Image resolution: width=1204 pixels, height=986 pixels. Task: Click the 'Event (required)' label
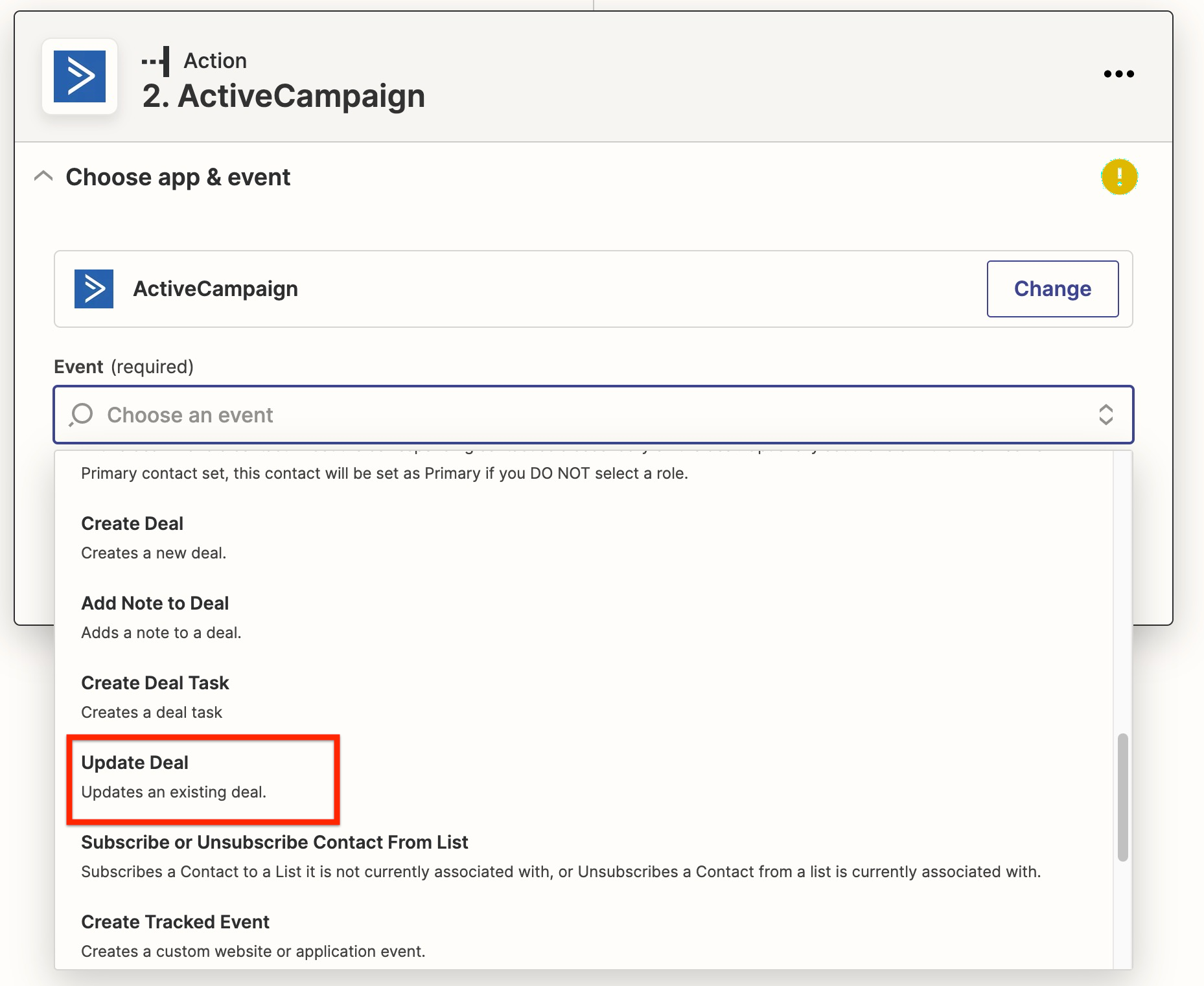point(124,367)
